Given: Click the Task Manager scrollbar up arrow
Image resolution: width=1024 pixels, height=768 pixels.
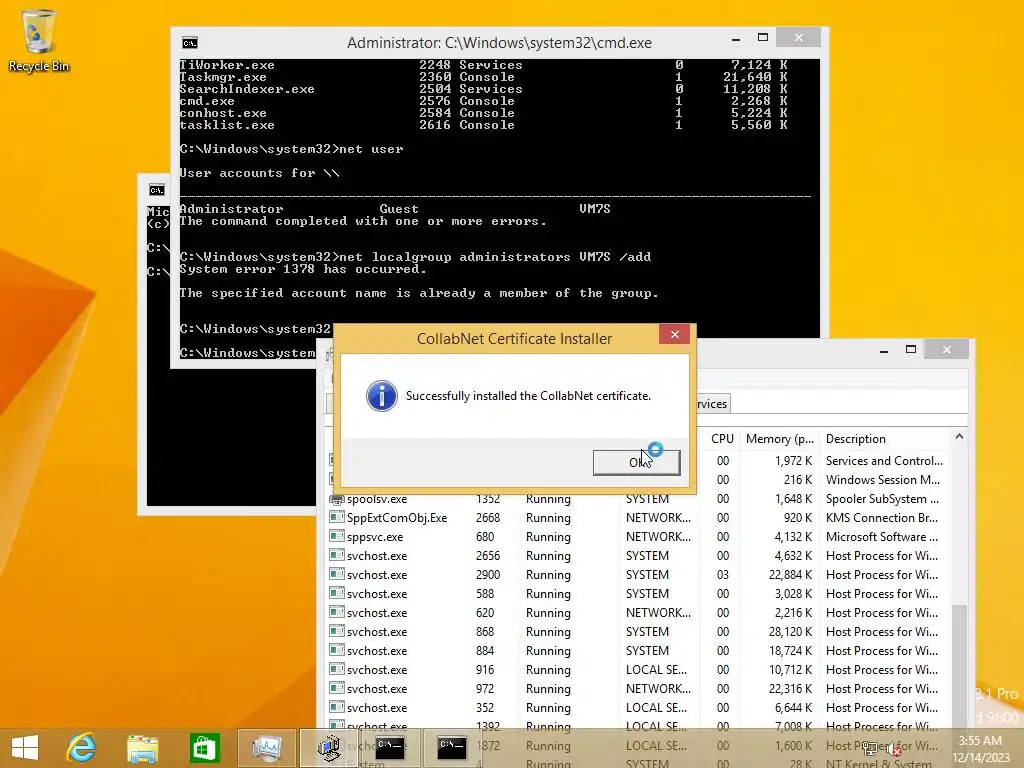Looking at the screenshot, I should click(x=959, y=436).
